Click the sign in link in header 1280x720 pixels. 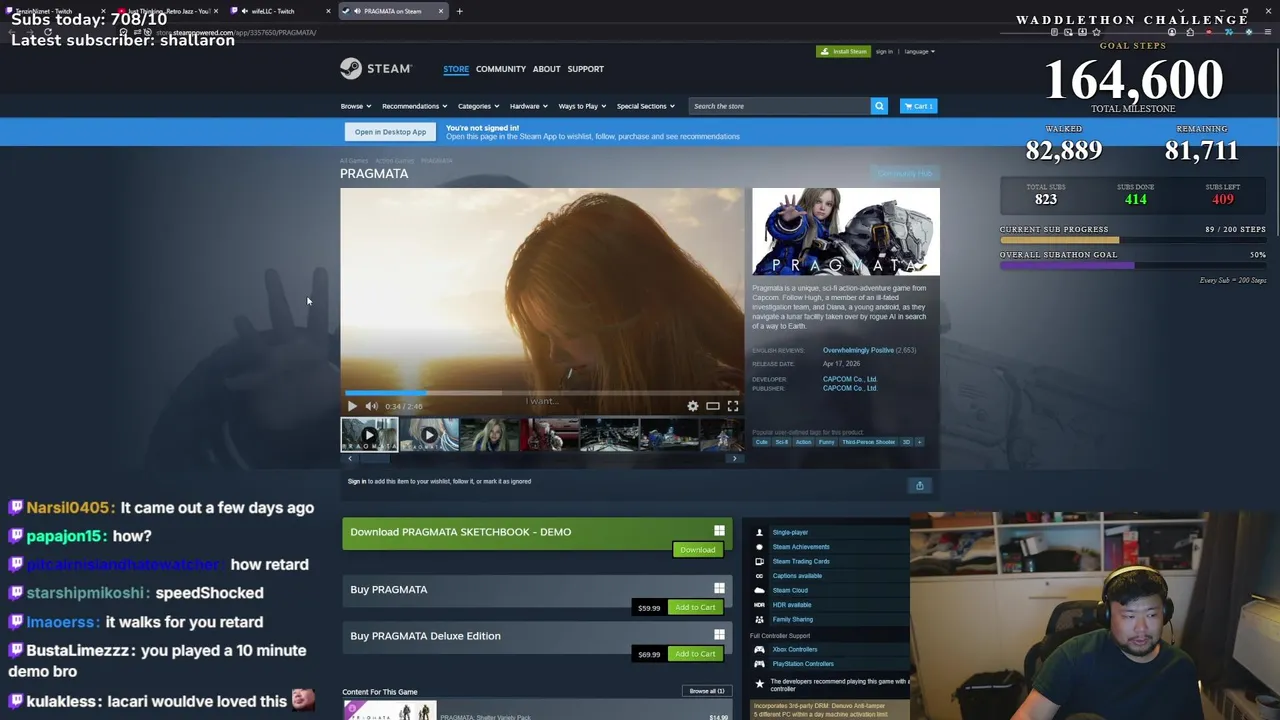click(x=884, y=51)
